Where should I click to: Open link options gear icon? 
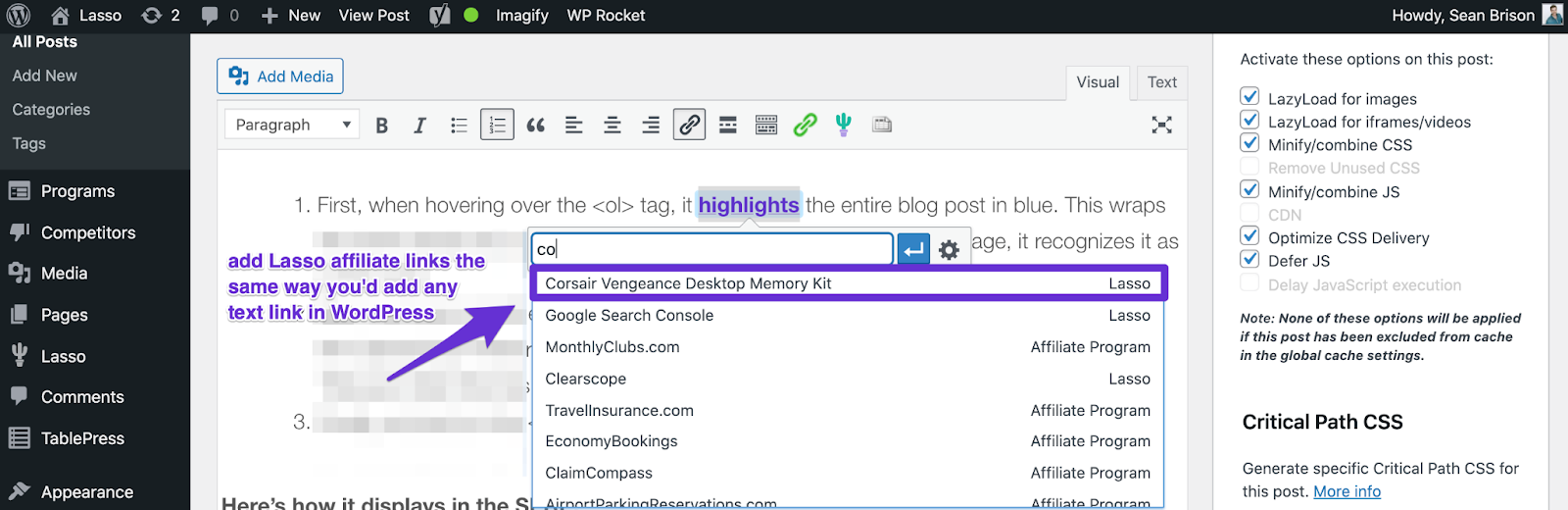pyautogui.click(x=949, y=250)
